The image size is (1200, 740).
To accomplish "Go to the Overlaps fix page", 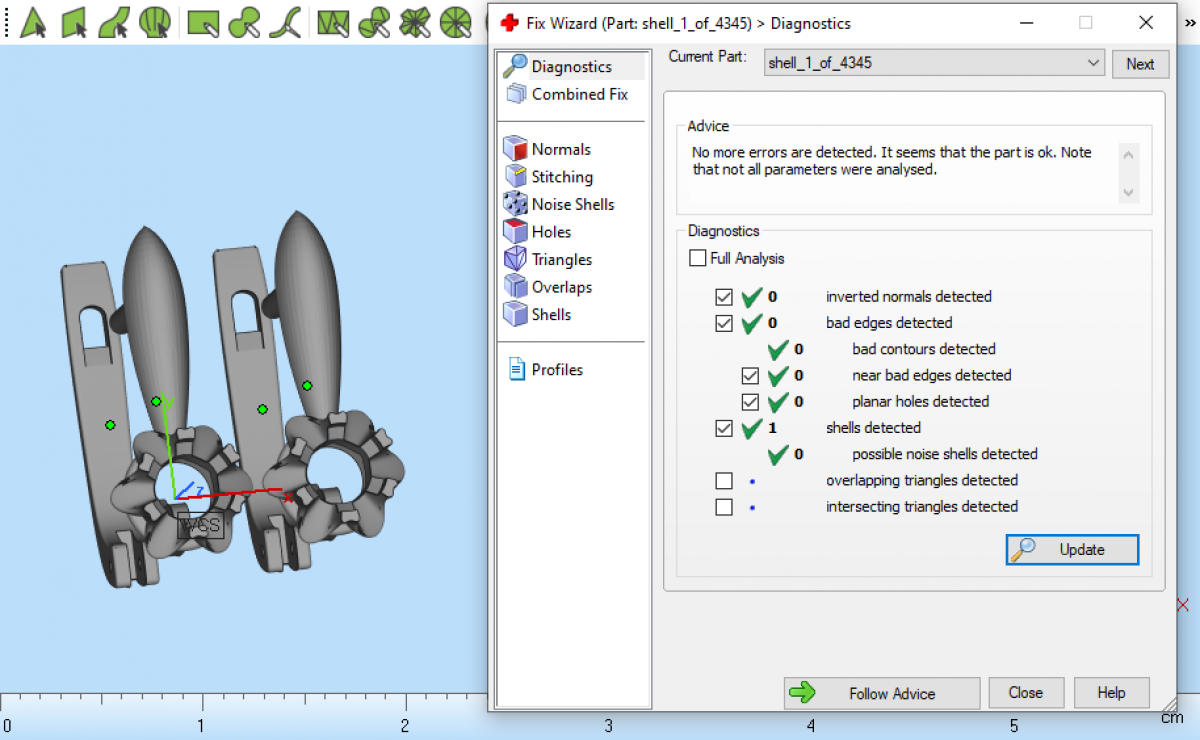I will click(x=561, y=287).
